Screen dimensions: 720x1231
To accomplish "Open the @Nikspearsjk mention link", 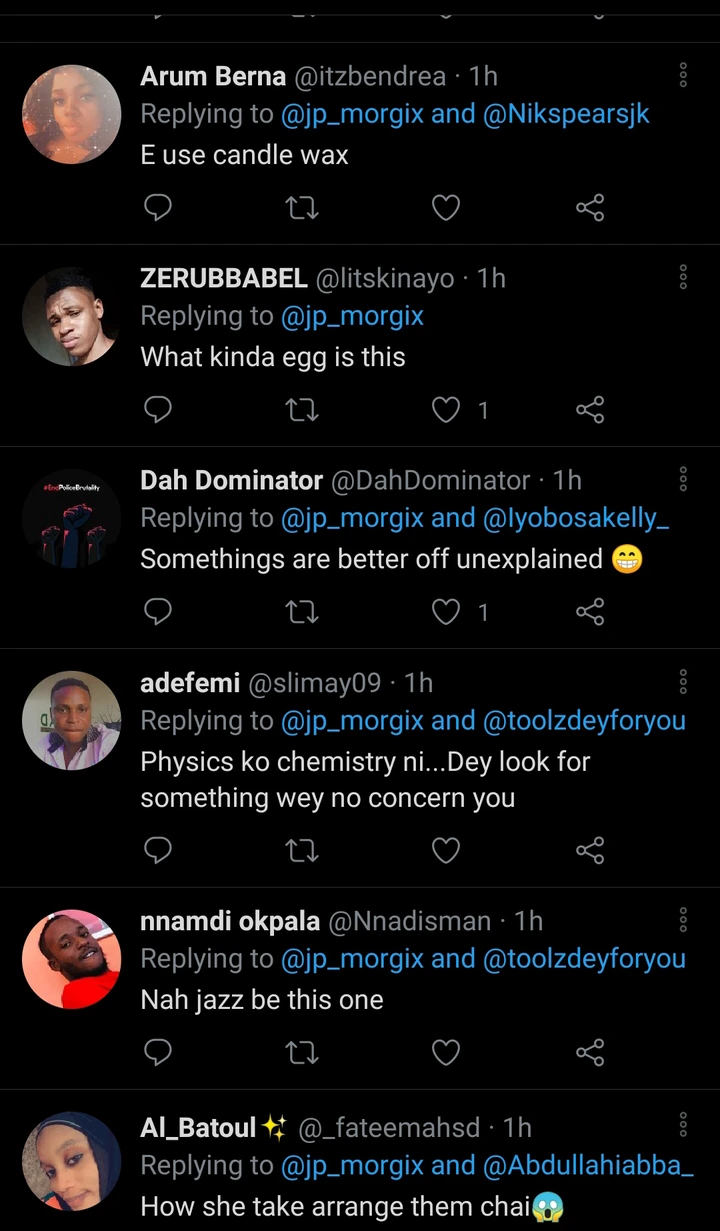I will coord(567,114).
